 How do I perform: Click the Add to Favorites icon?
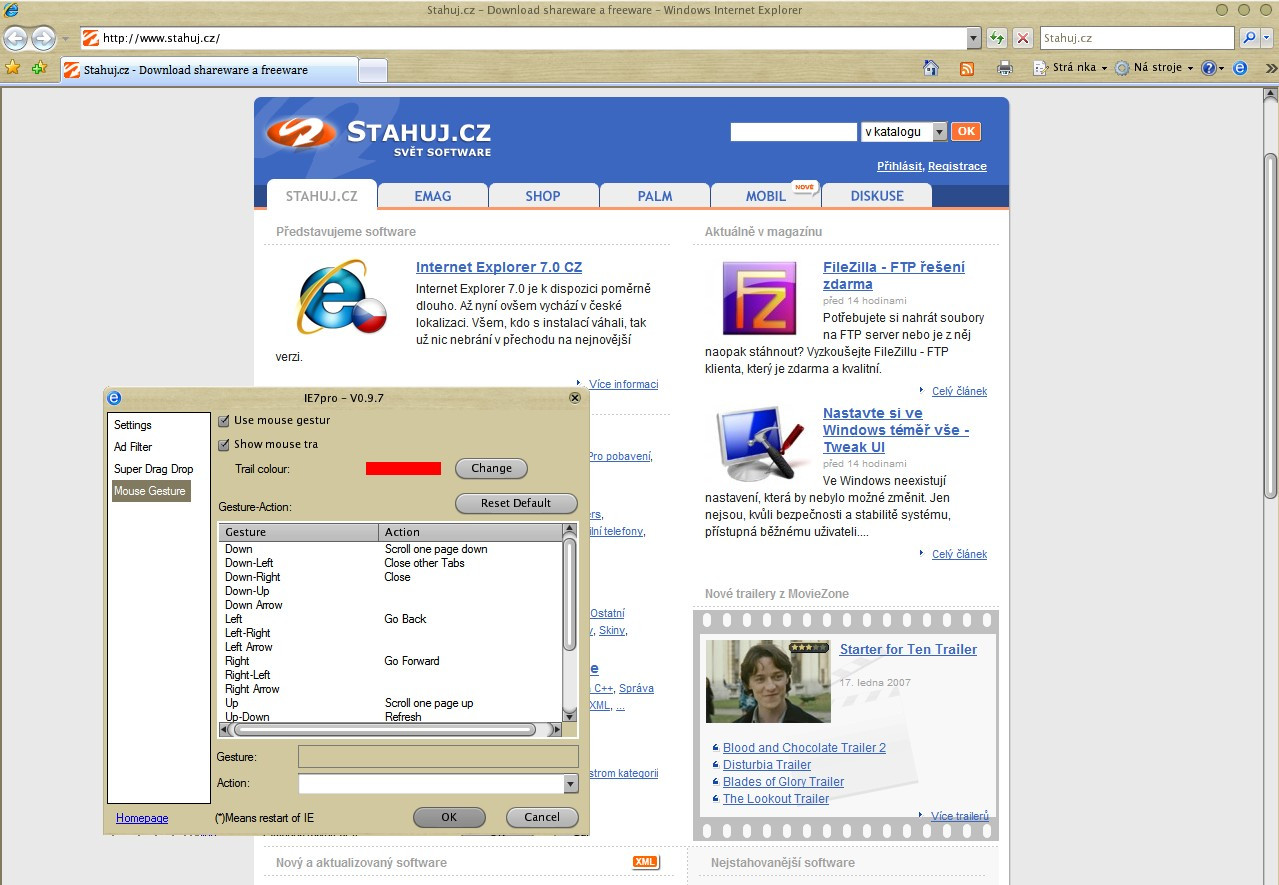(x=39, y=68)
